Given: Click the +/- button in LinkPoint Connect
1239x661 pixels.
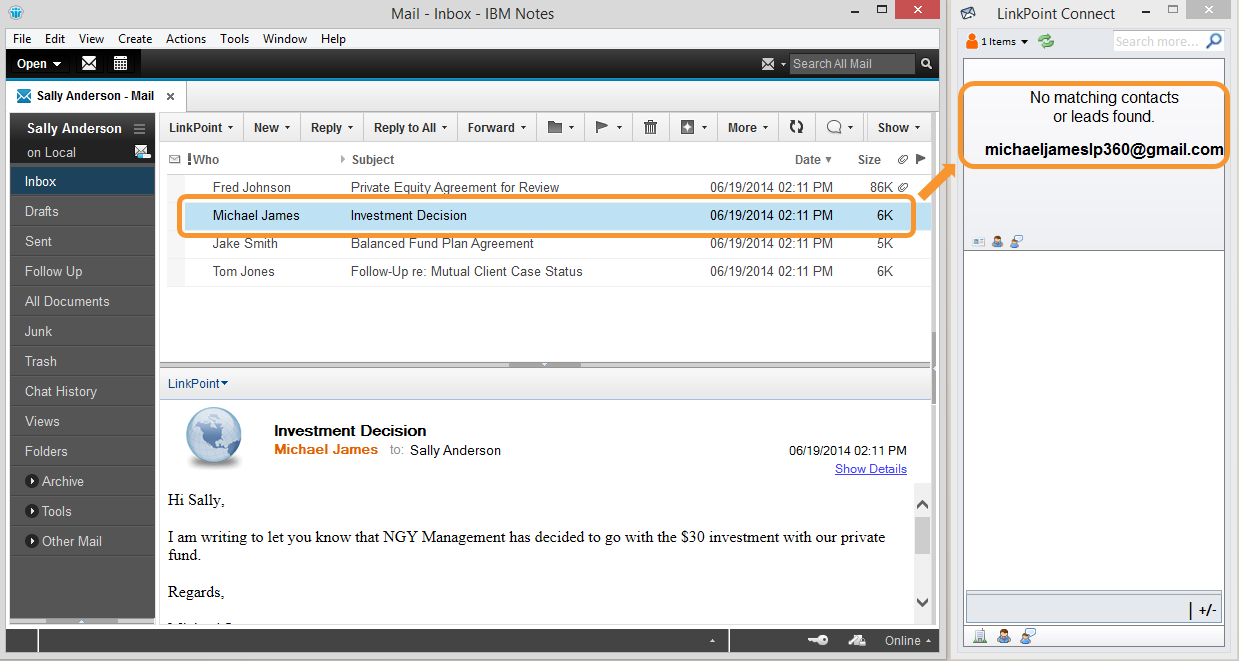Looking at the screenshot, I should pos(1207,610).
